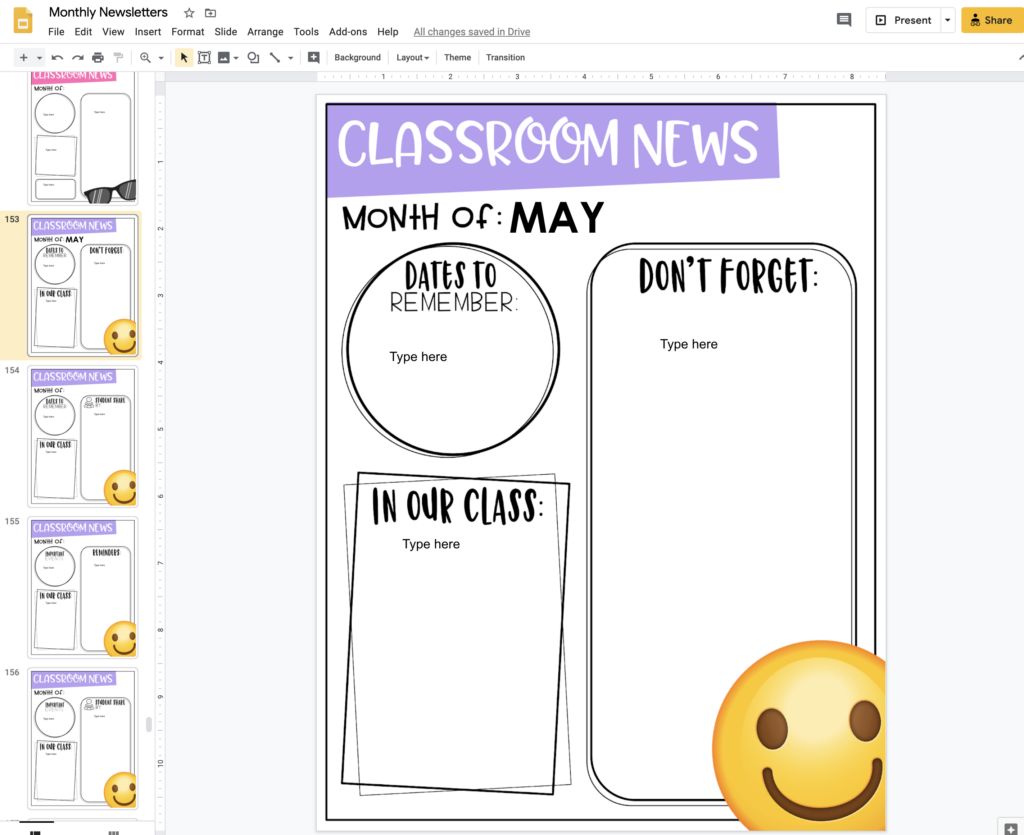Add a new slide with plus icon
Image resolution: width=1024 pixels, height=835 pixels.
pos(24,57)
